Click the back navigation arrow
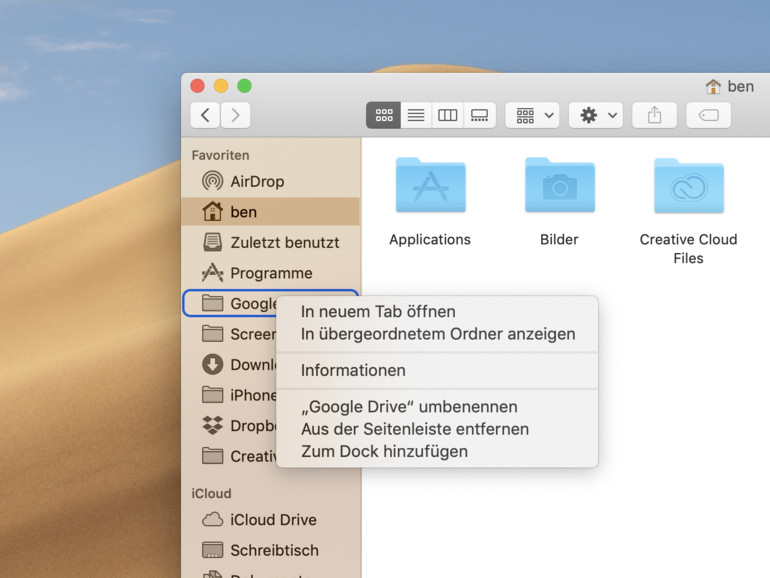 tap(206, 115)
